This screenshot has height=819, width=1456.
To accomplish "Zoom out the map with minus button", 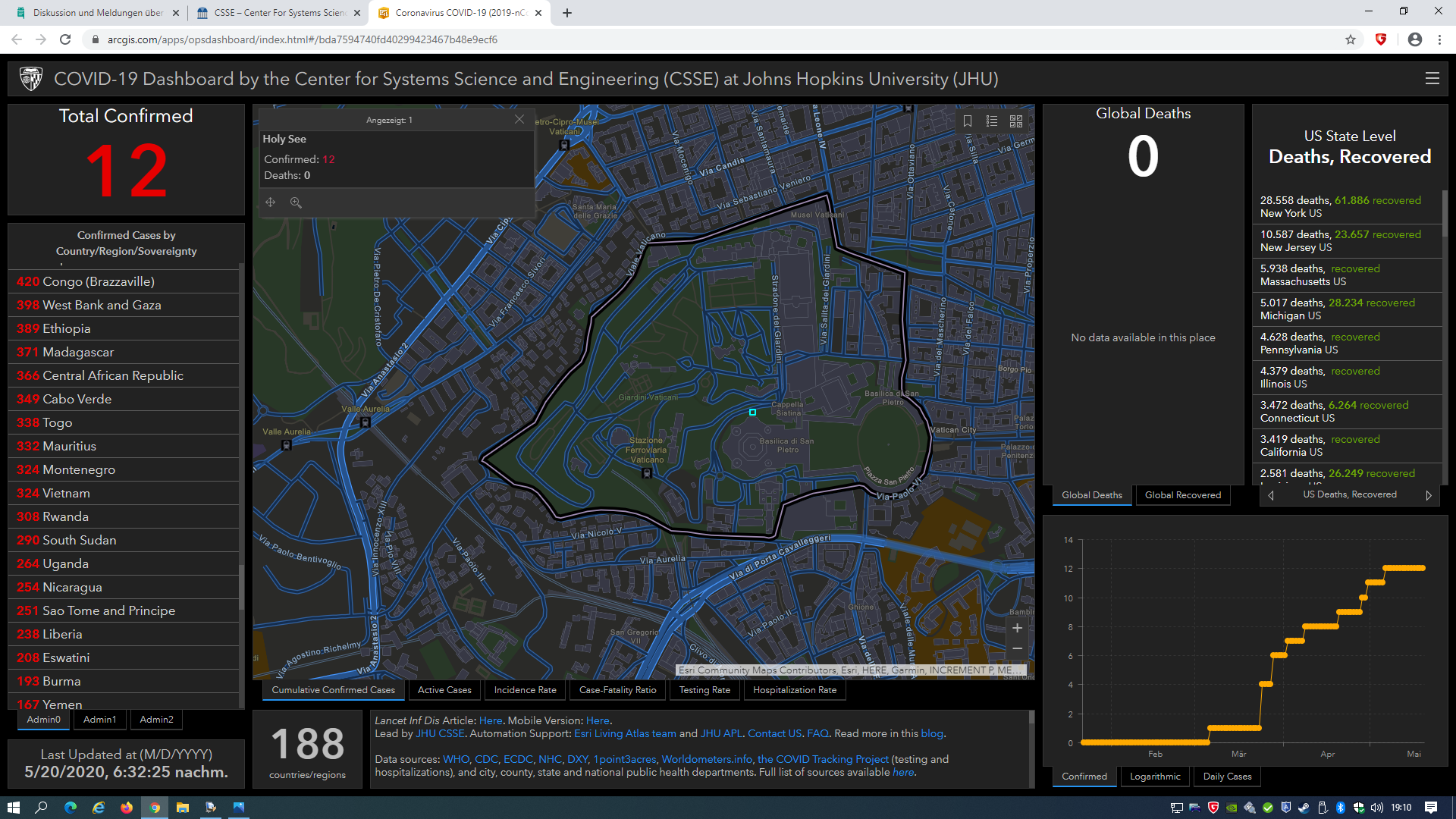I will pos(1018,648).
